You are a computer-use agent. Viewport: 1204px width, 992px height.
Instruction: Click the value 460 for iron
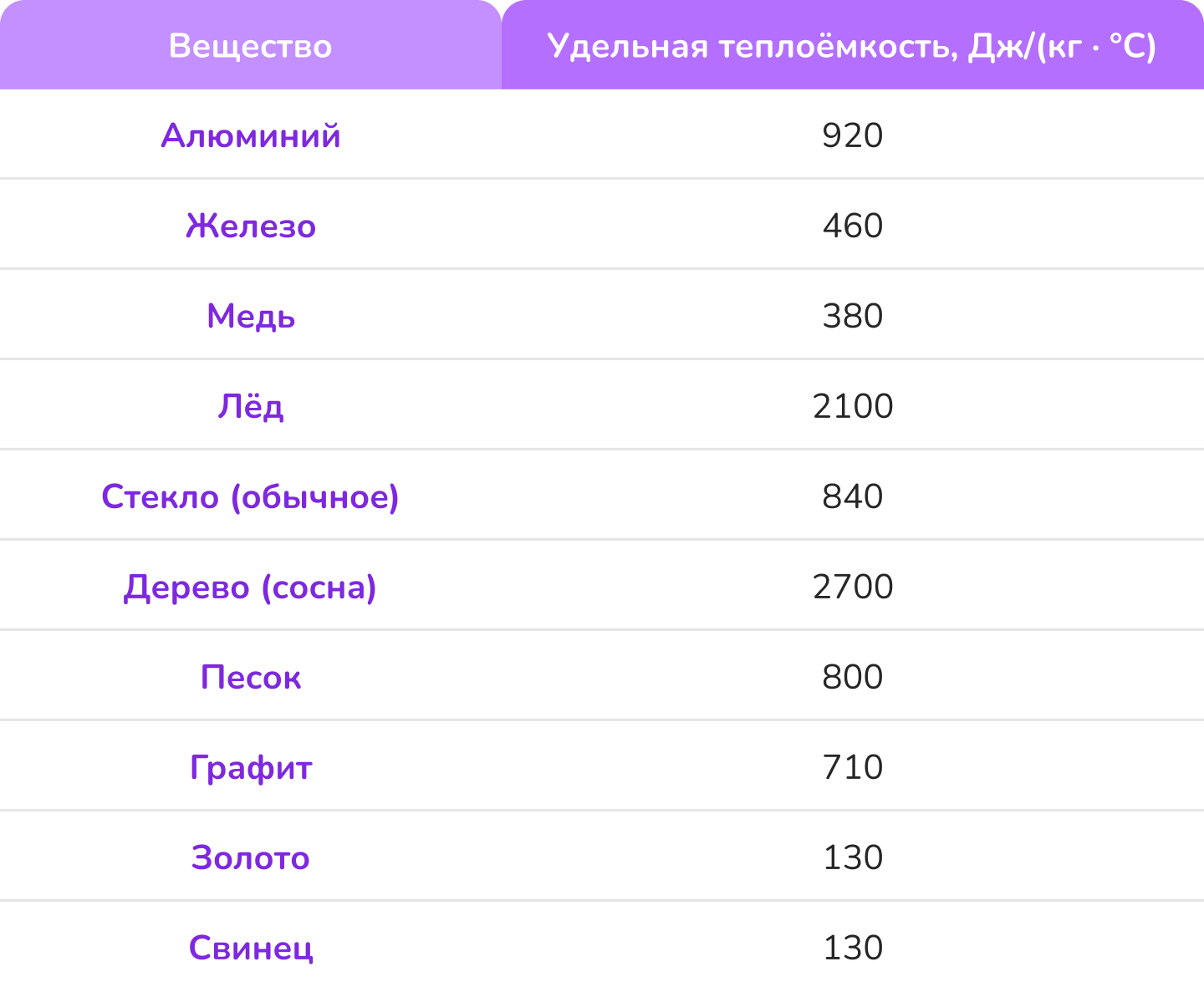[x=852, y=226]
